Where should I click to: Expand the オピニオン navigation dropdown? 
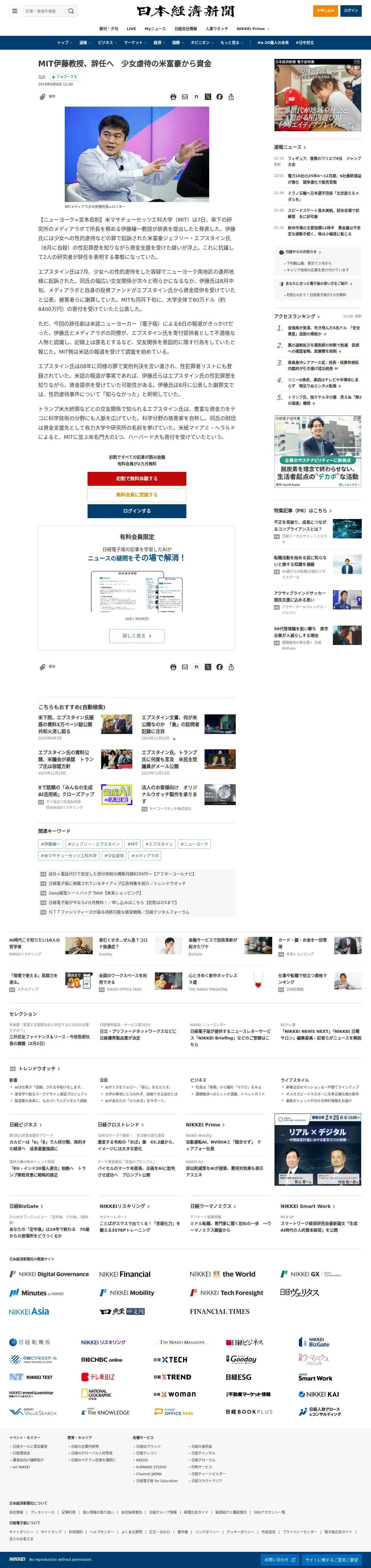point(202,42)
